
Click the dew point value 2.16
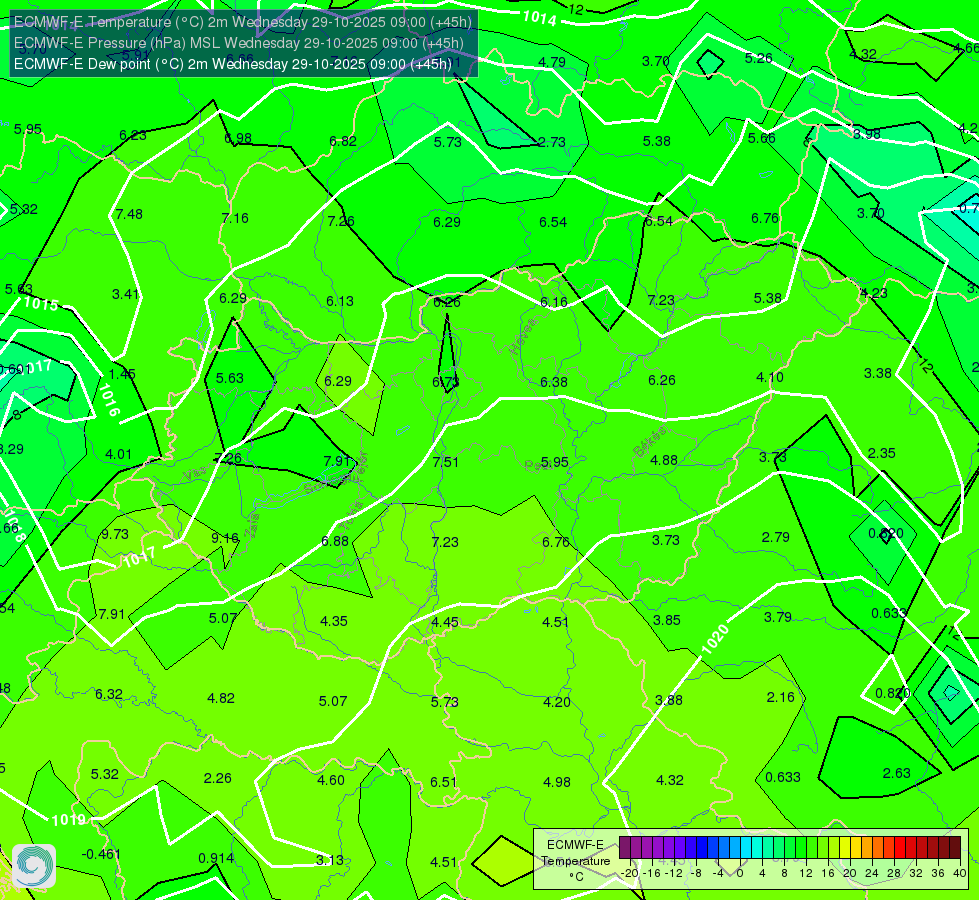(x=780, y=697)
